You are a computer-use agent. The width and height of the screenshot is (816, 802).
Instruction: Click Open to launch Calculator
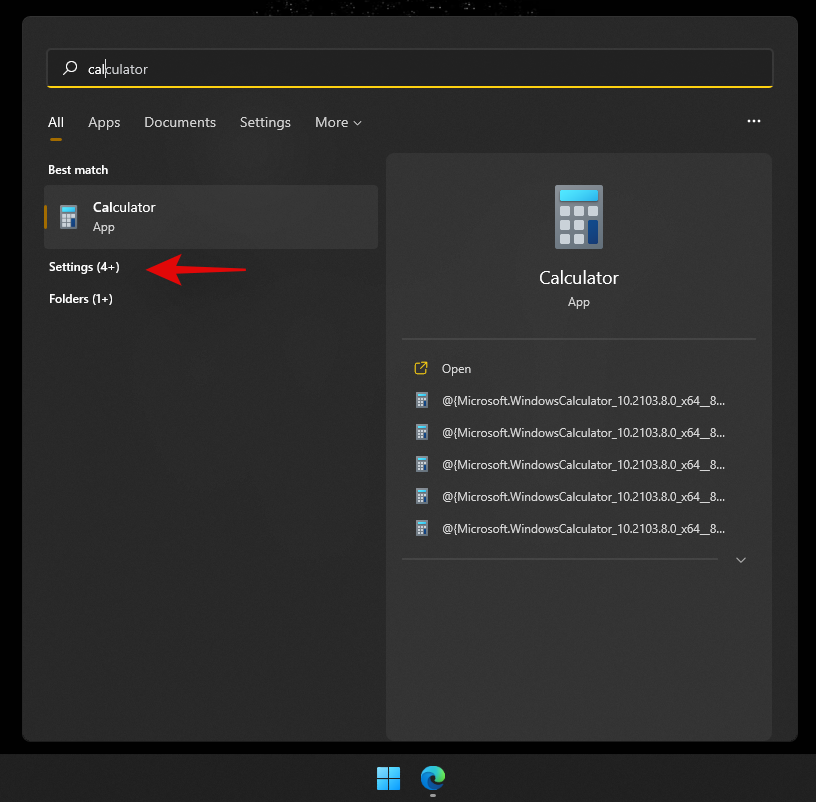[456, 368]
